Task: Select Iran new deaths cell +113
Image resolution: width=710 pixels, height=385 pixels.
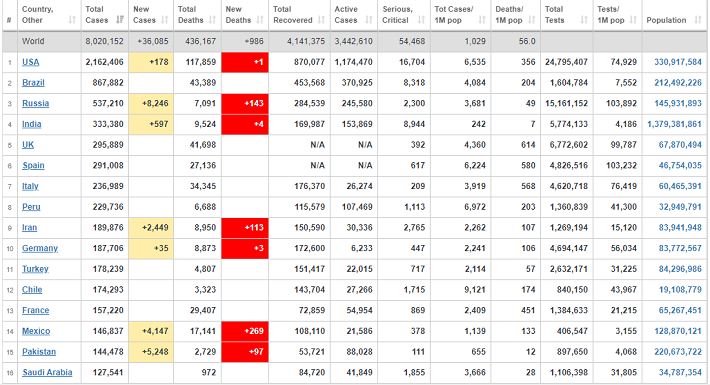Action: coord(245,227)
